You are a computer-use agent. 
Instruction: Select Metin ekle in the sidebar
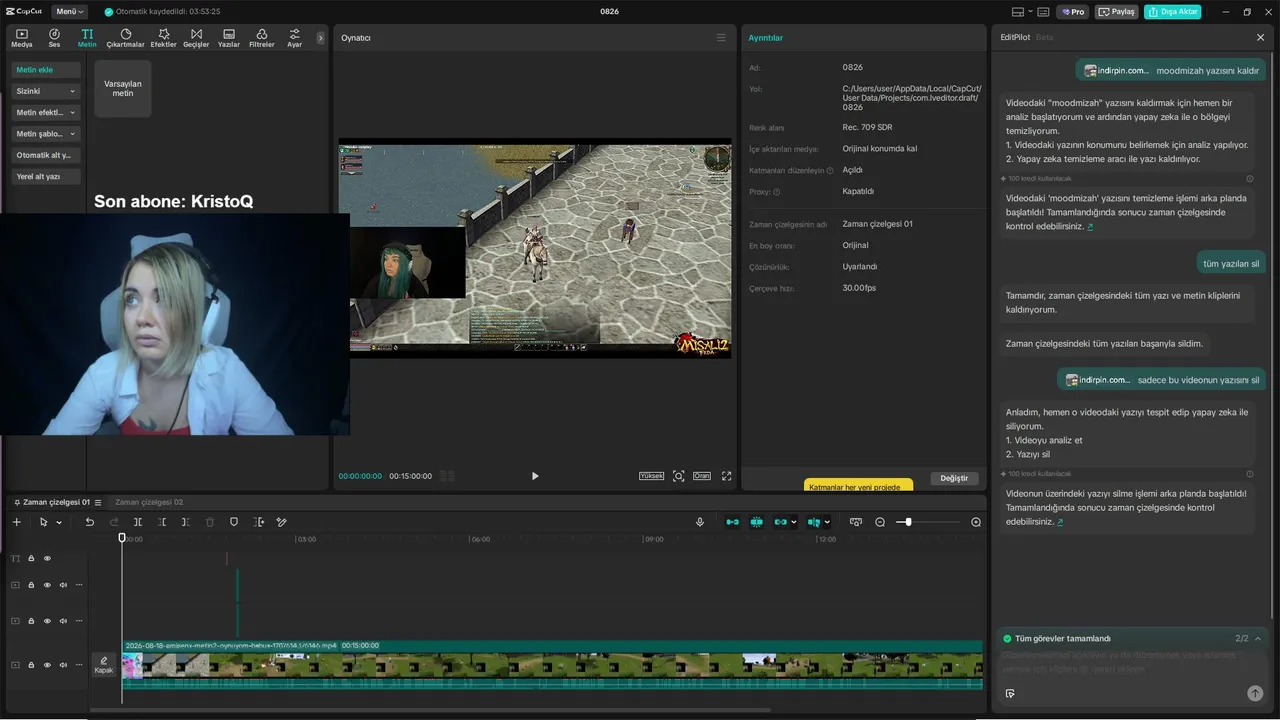[46, 70]
